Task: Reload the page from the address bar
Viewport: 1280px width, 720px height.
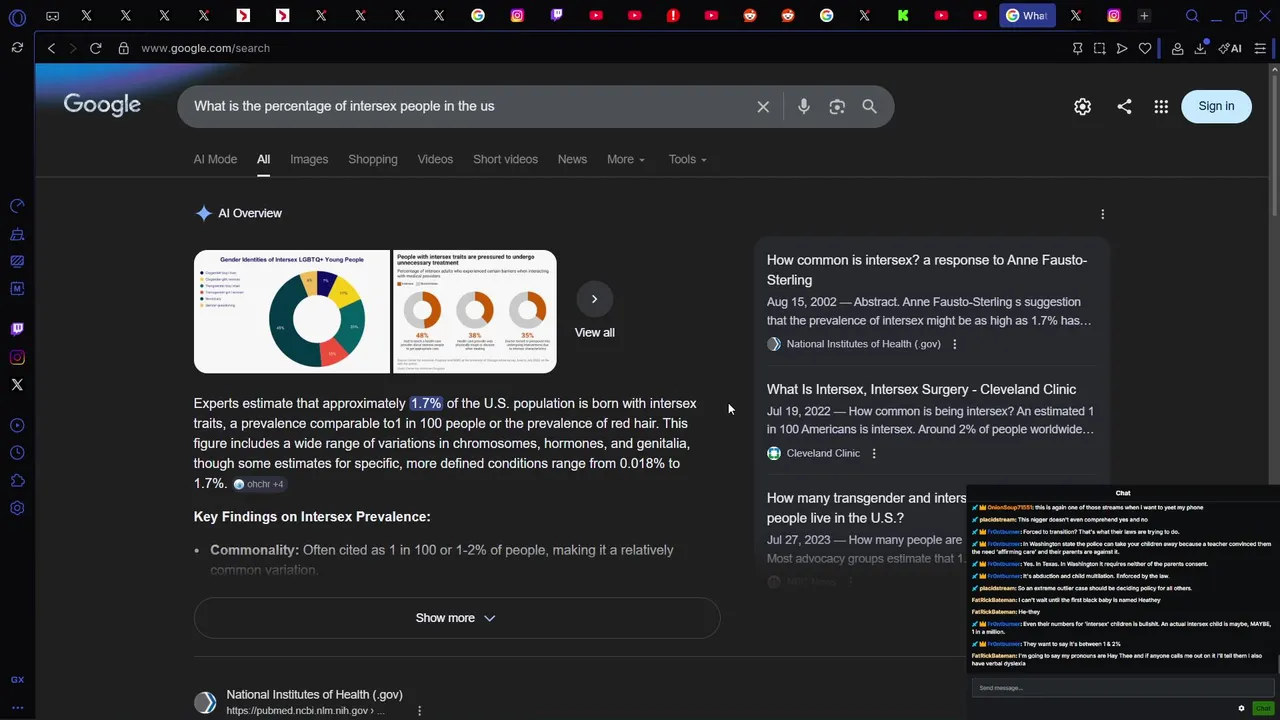Action: click(95, 48)
